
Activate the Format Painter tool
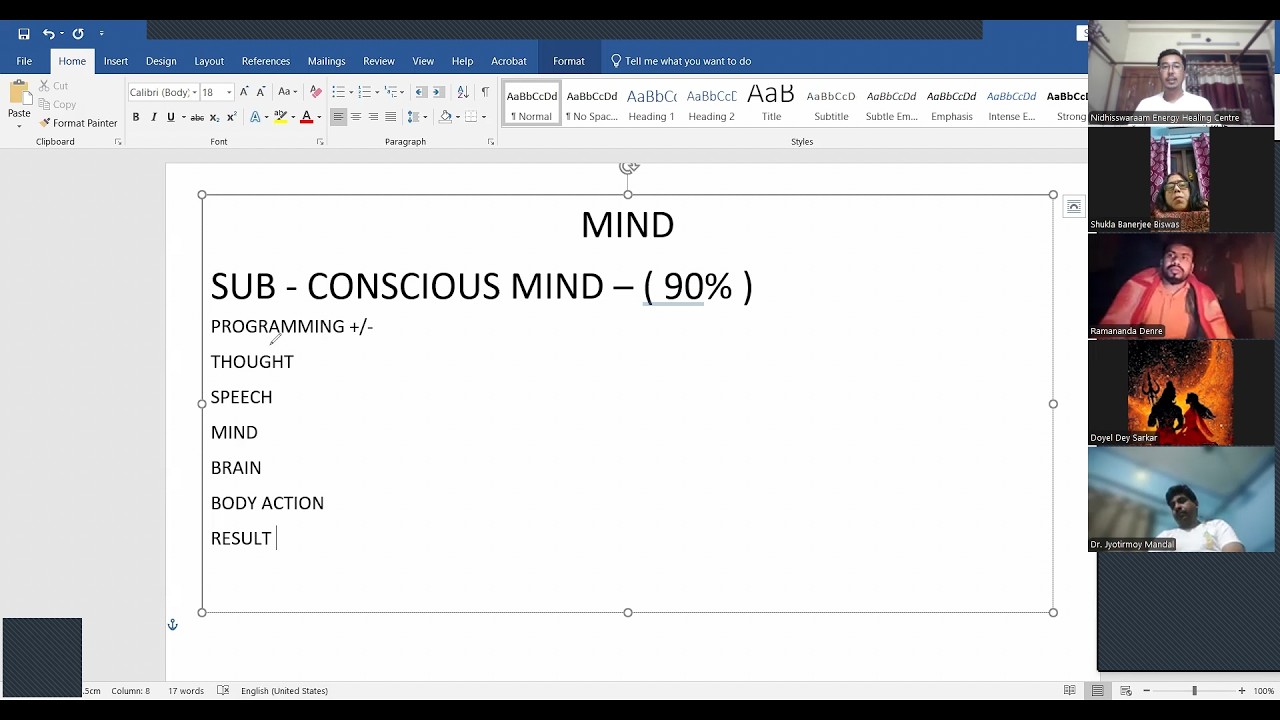[78, 123]
